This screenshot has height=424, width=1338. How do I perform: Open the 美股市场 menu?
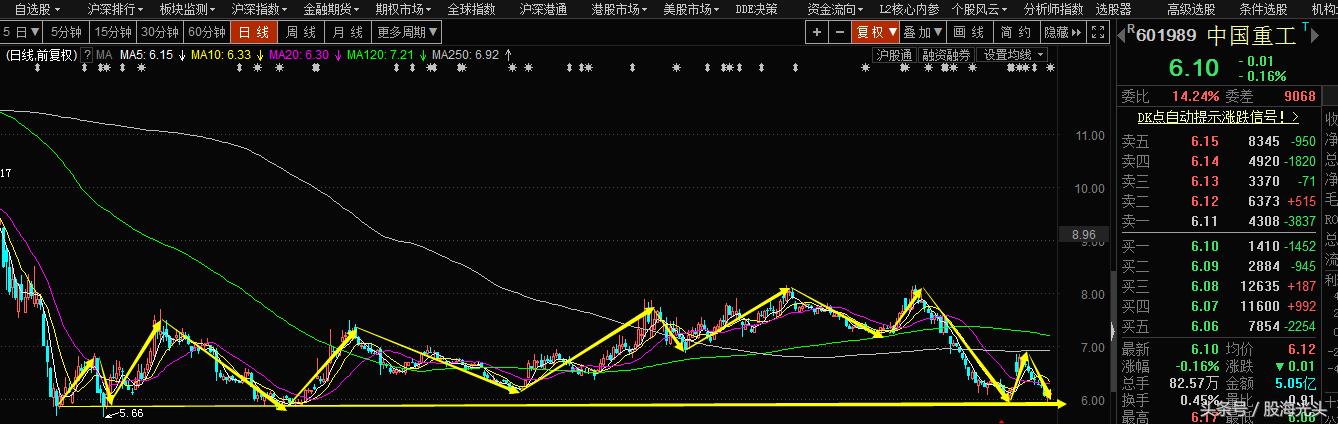tap(691, 9)
